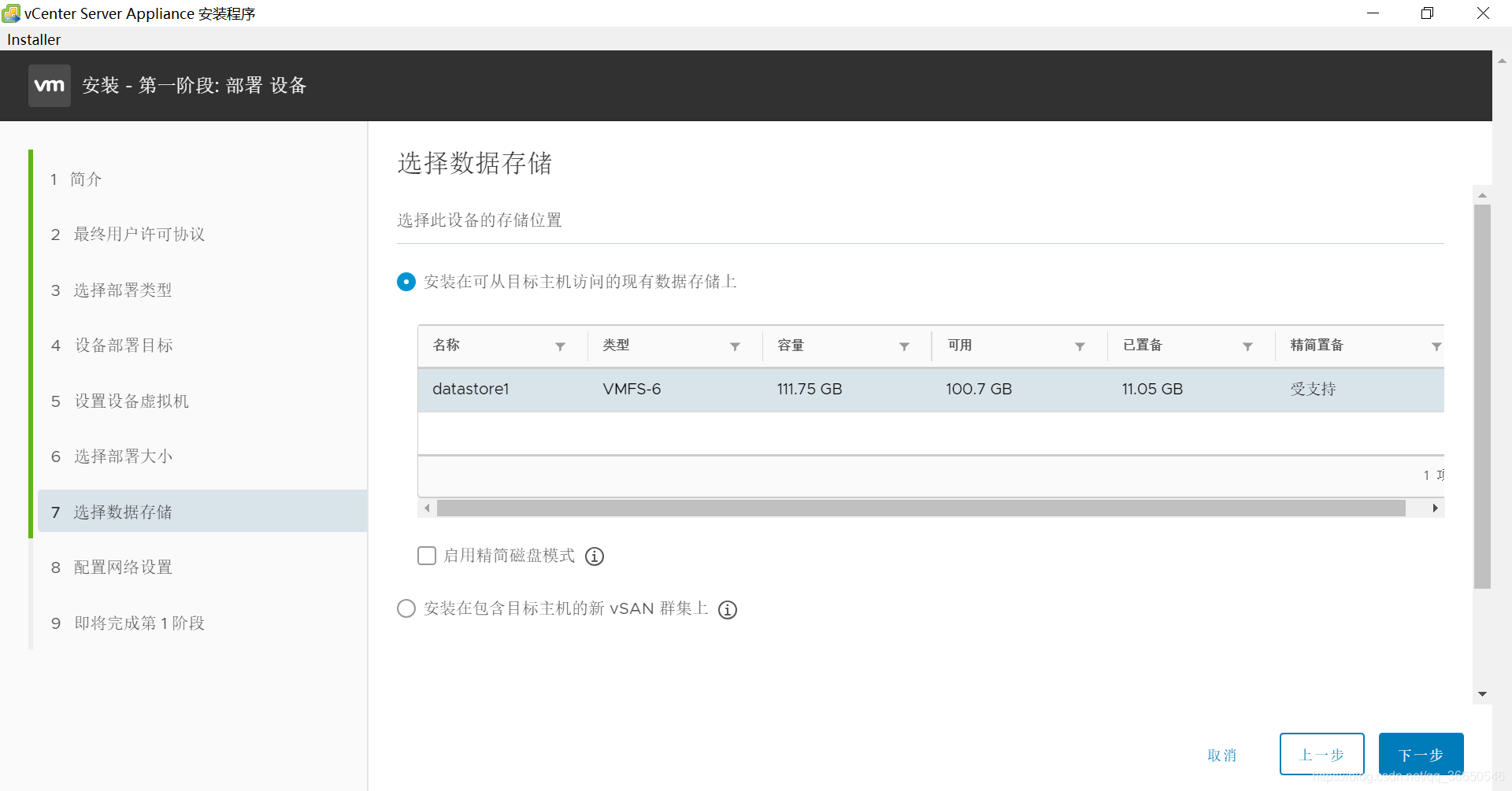1512x791 pixels.
Task: Click the 下一步 next button
Action: 1421,754
